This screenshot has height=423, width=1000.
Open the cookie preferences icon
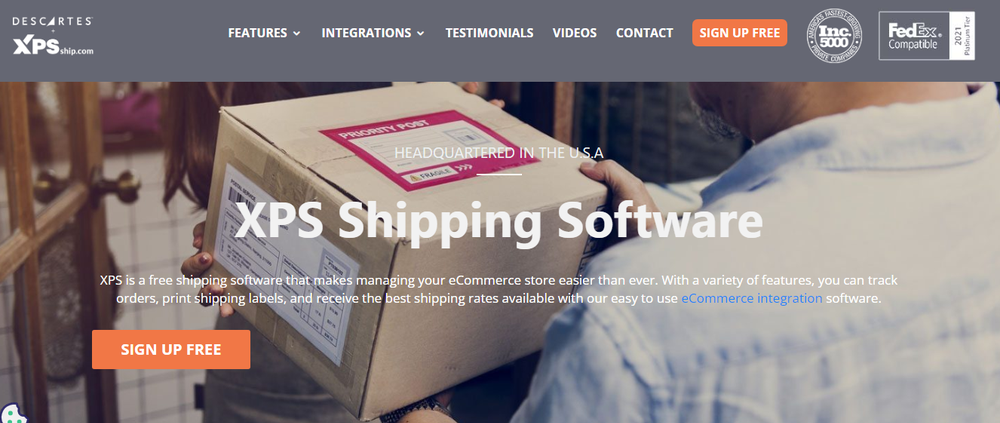point(11,413)
